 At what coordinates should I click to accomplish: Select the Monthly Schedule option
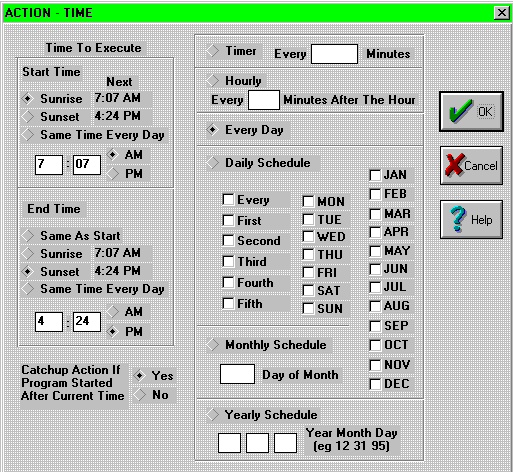coord(212,345)
